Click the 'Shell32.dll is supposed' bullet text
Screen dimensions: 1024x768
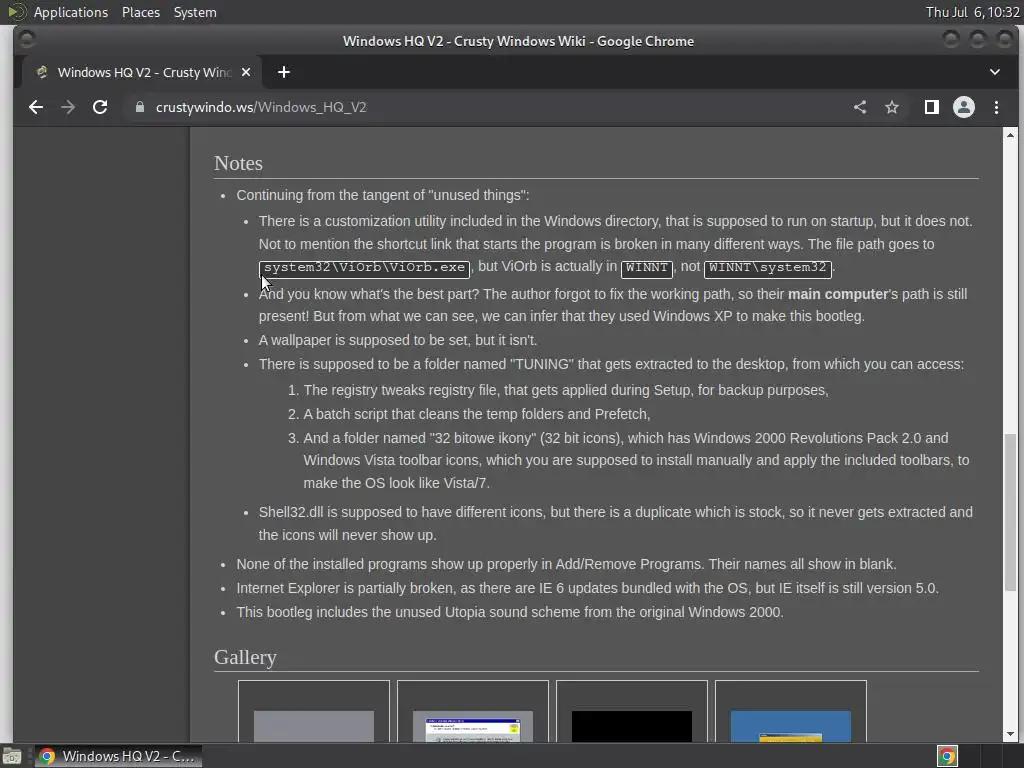pyautogui.click(x=615, y=523)
